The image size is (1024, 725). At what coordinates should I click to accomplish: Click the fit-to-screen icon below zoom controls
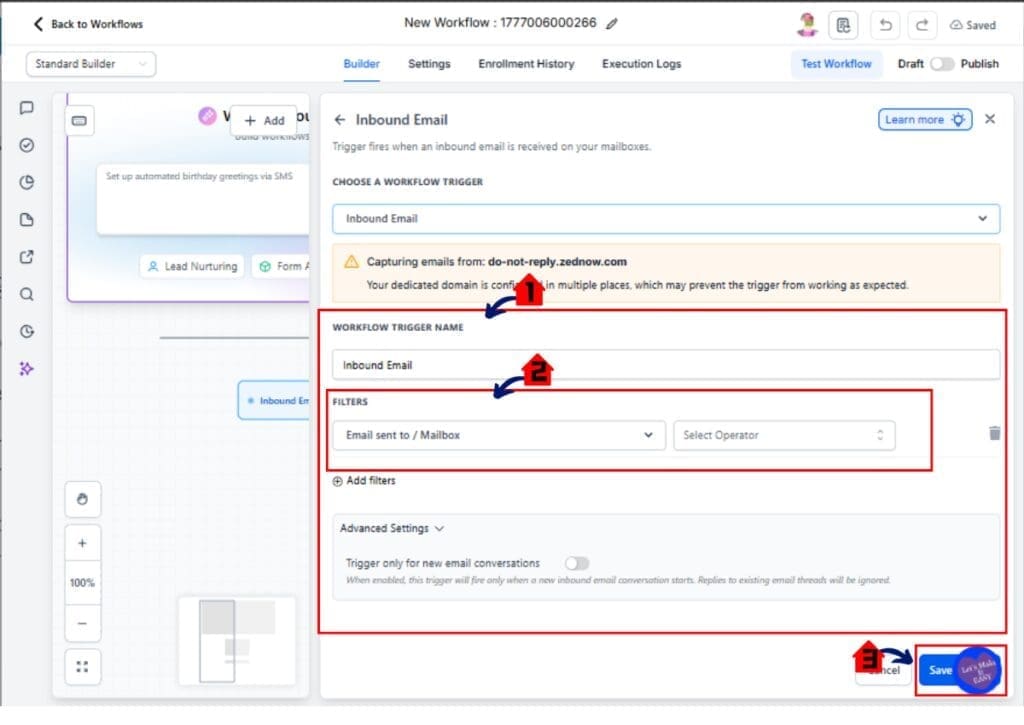coord(82,666)
